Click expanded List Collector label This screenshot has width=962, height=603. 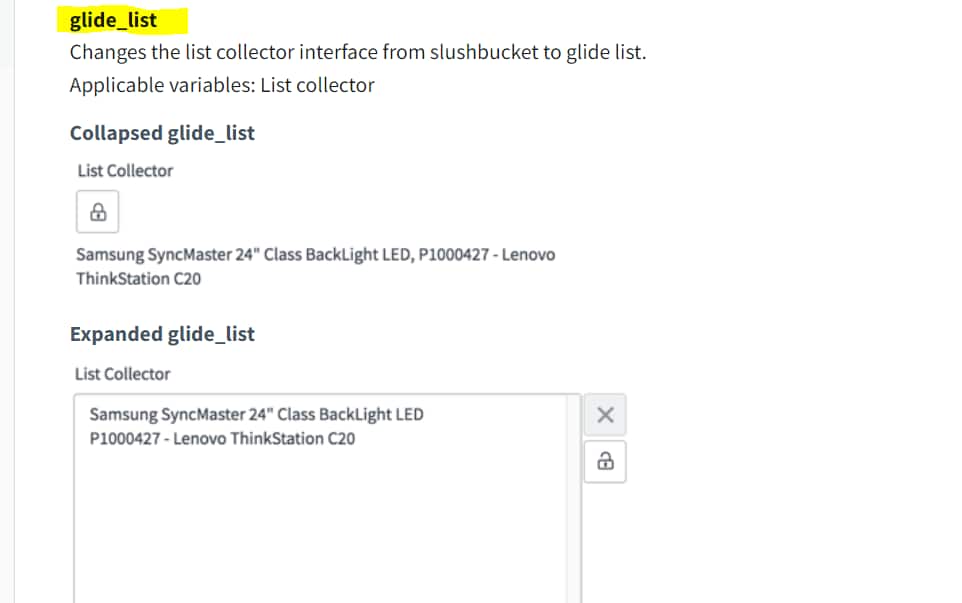click(123, 374)
